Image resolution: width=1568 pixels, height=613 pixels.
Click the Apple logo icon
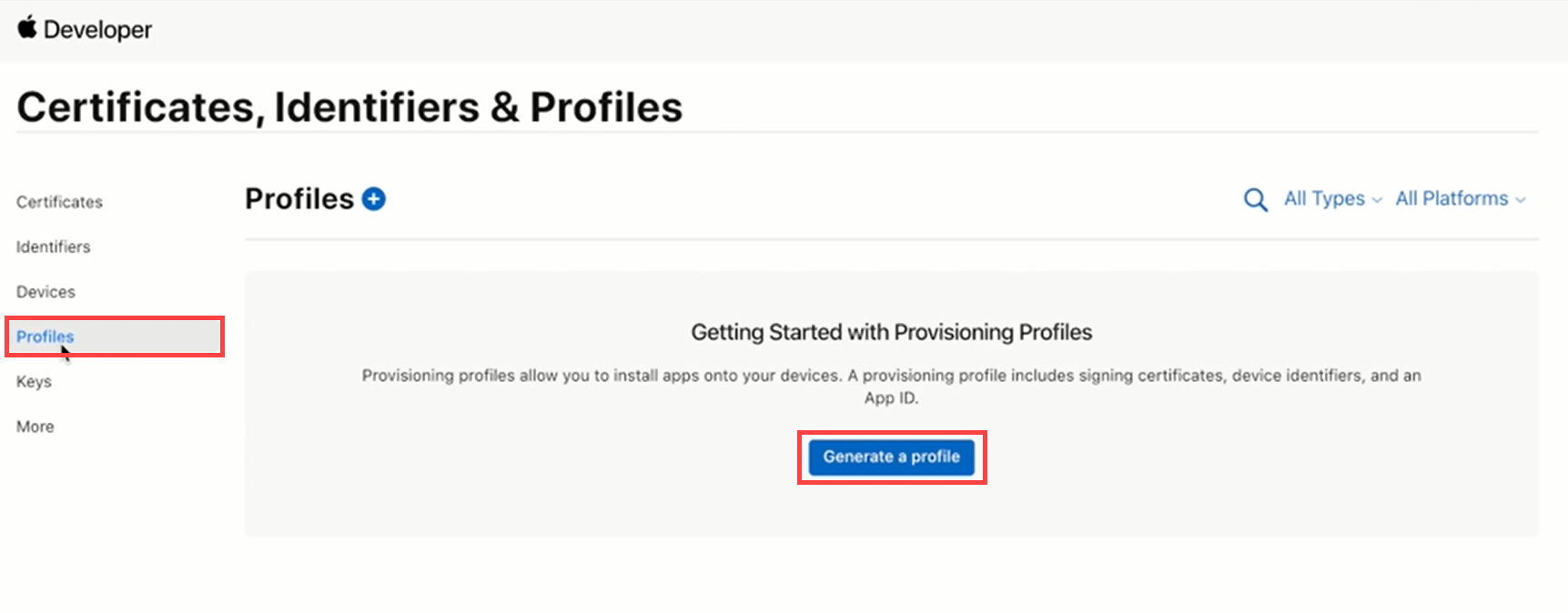(27, 28)
